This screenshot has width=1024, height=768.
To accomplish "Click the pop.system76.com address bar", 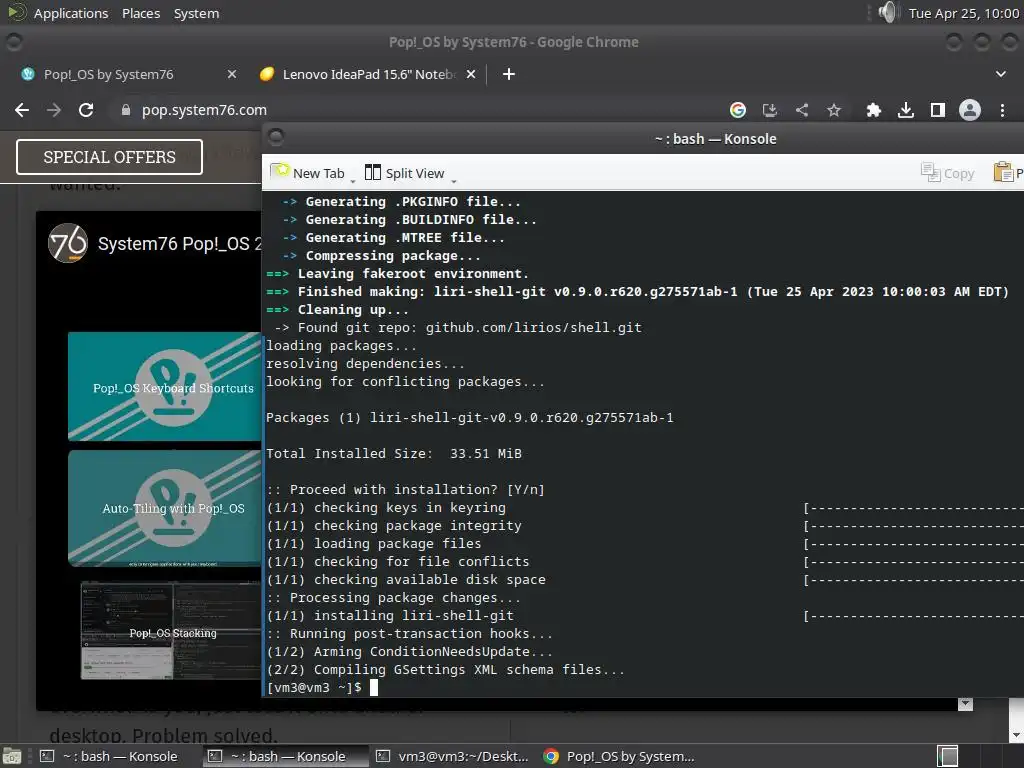I will [x=204, y=110].
